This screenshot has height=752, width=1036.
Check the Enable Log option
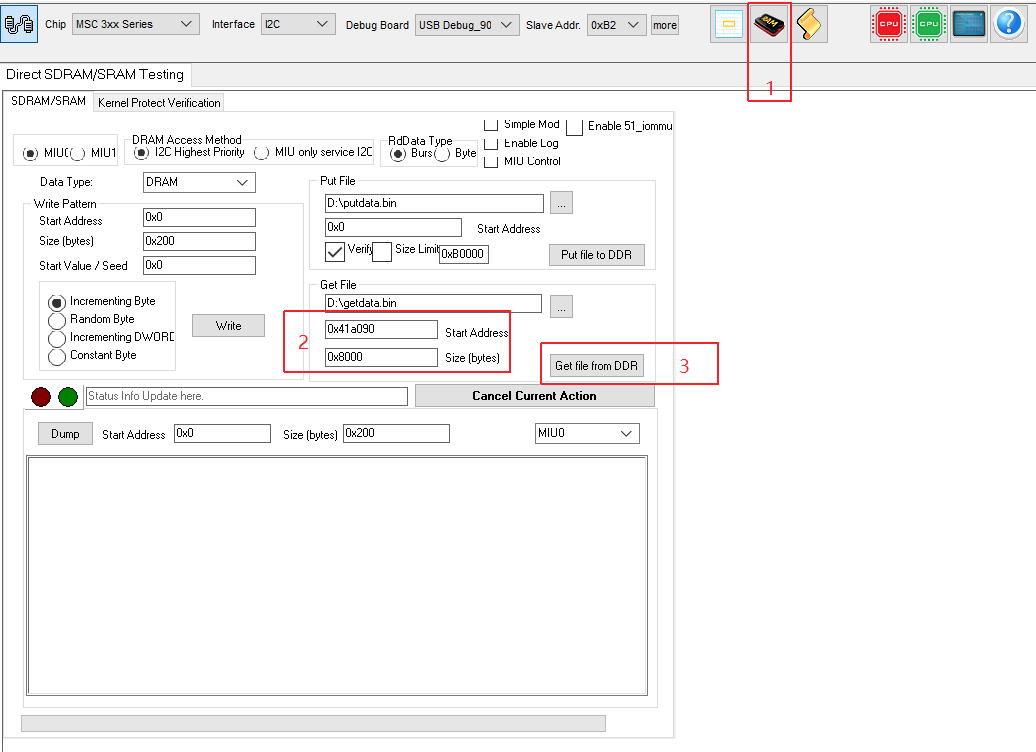[x=491, y=144]
